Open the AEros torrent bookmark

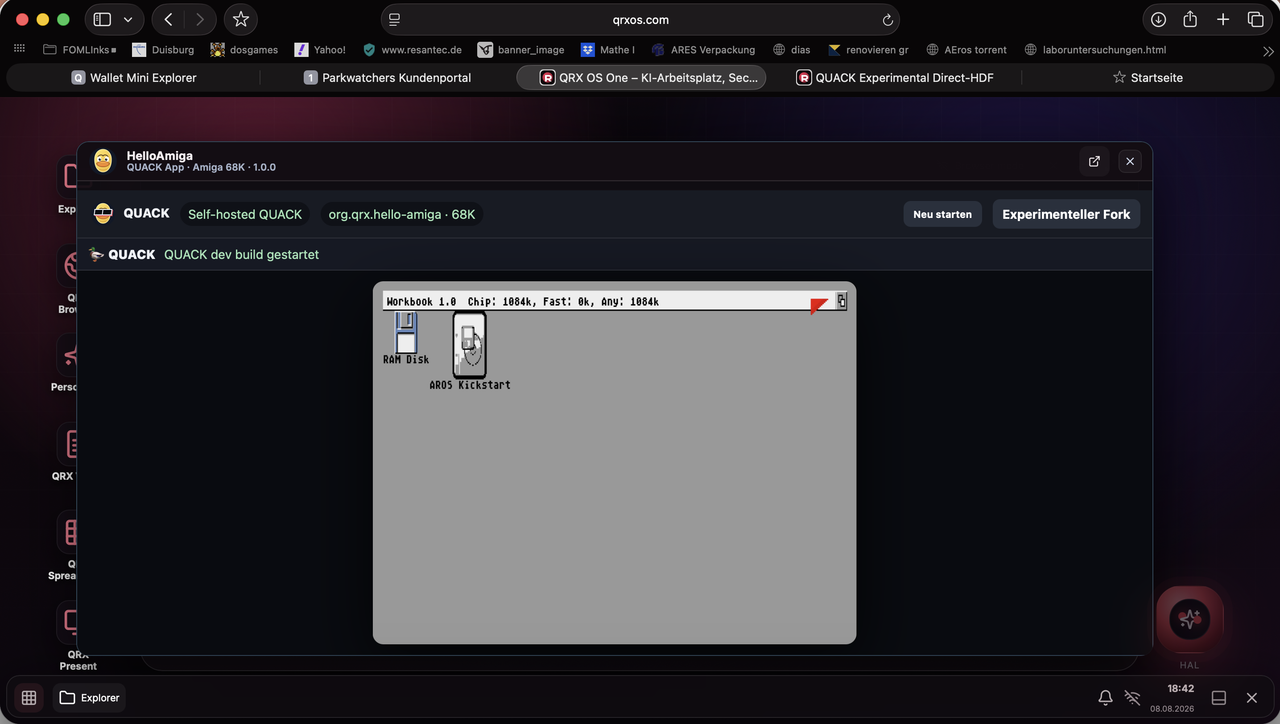[x=966, y=50]
